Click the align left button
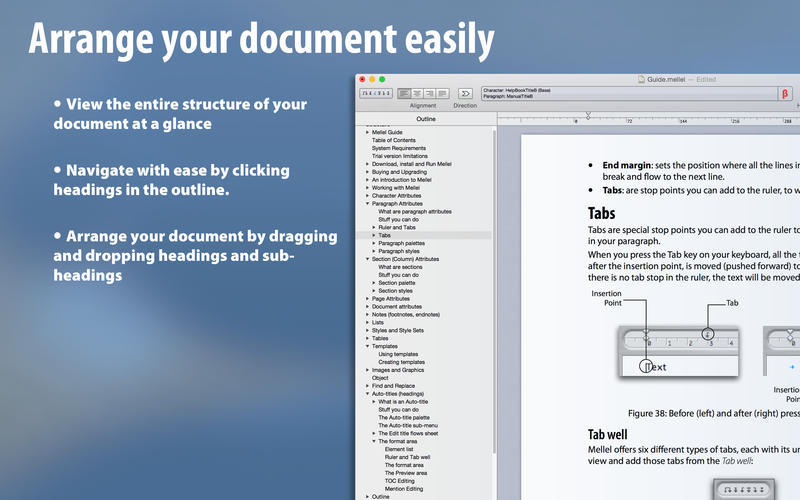Viewport: 800px width, 500px height. (404, 93)
